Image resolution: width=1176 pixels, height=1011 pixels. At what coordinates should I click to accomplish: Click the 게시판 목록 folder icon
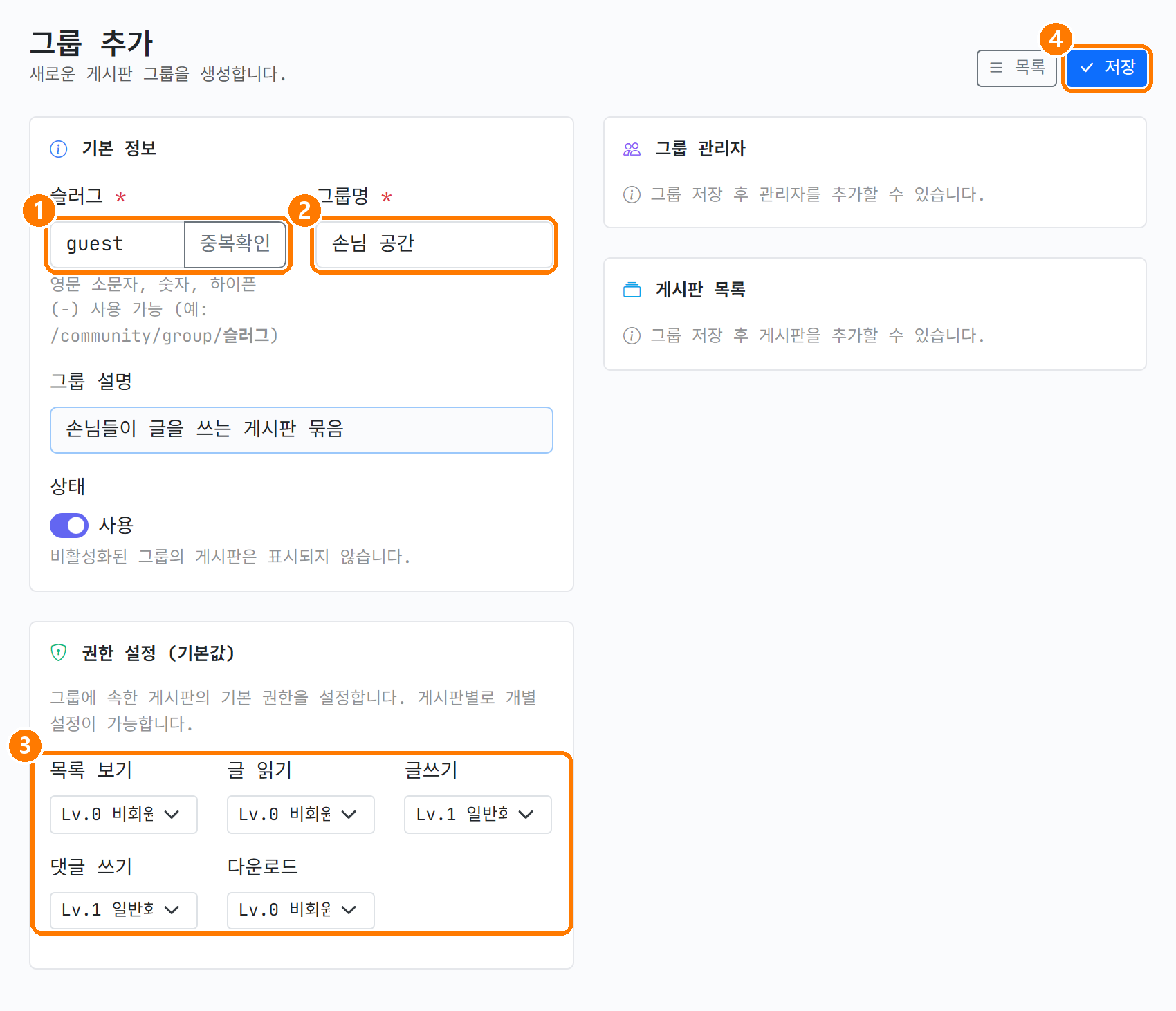[632, 290]
